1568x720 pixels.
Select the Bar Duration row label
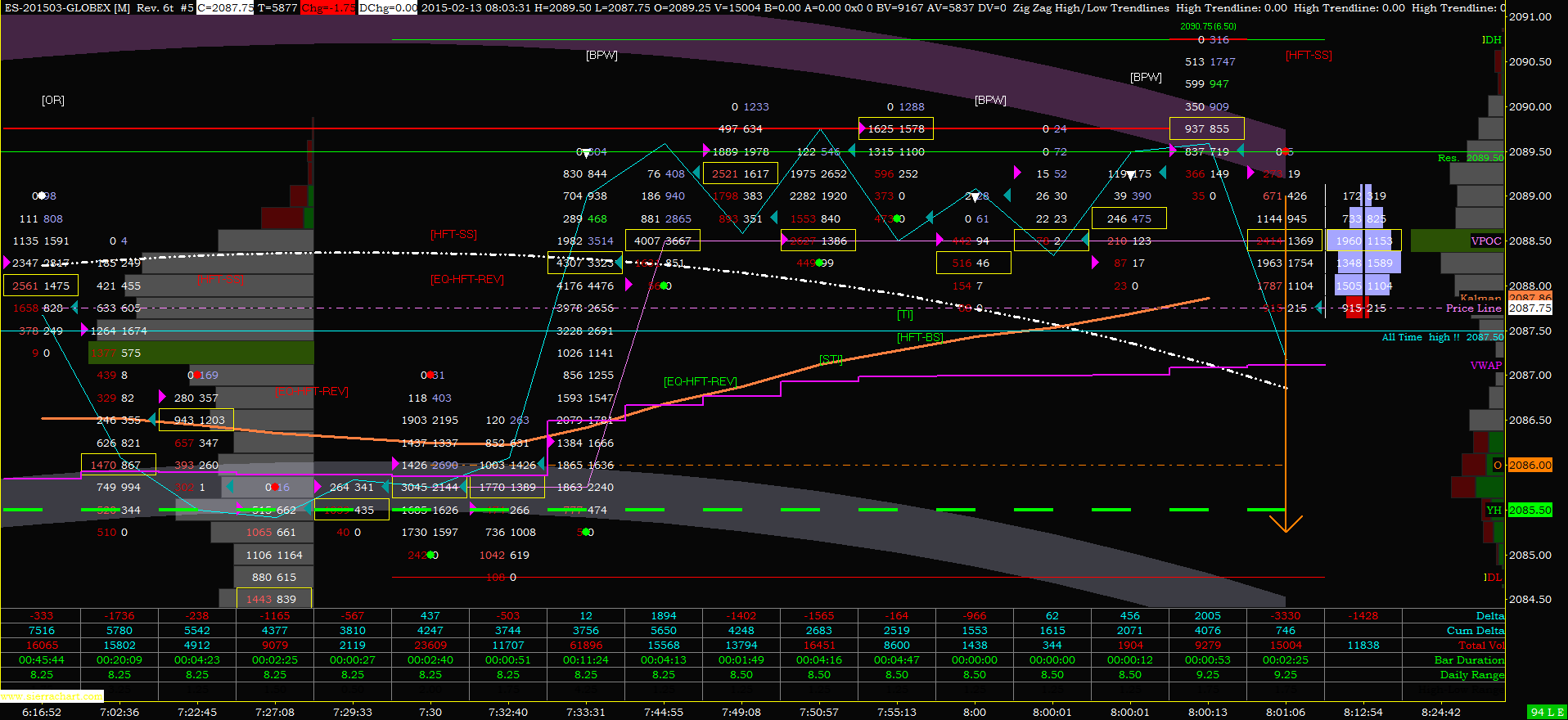[1469, 659]
